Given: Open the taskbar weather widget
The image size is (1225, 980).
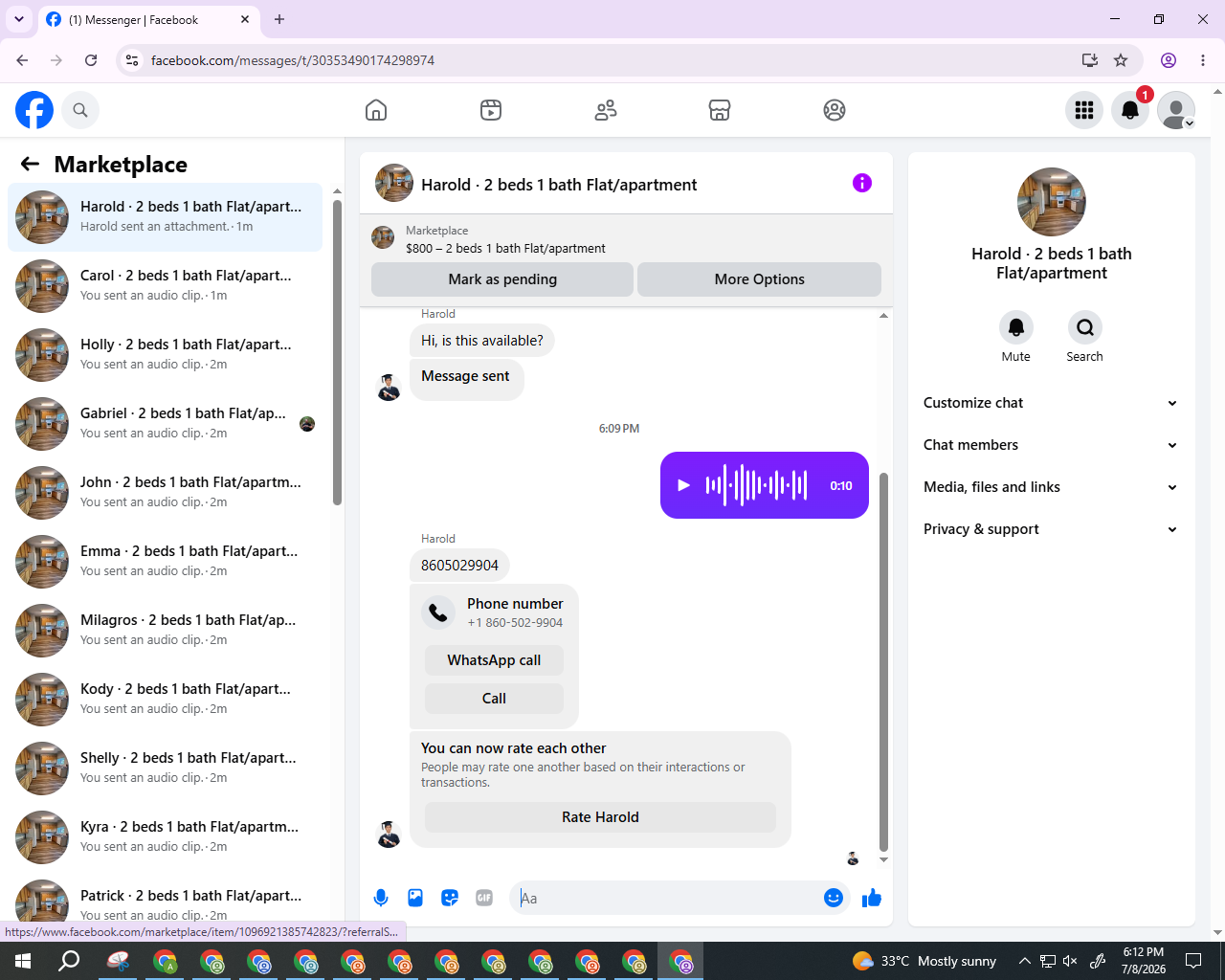Looking at the screenshot, I should point(924,961).
